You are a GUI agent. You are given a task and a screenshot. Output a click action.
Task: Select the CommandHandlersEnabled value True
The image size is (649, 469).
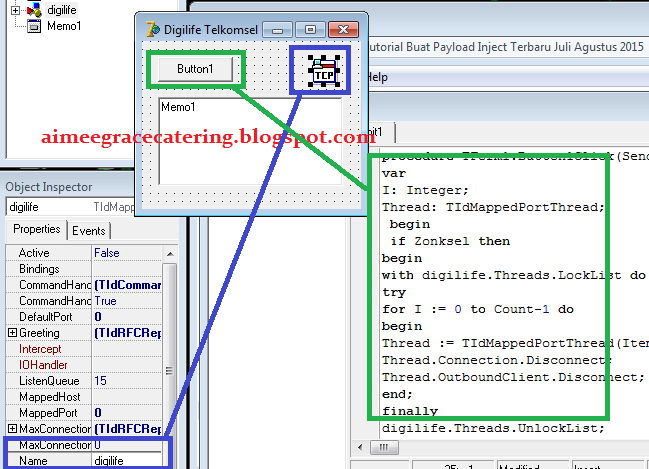[x=127, y=301]
